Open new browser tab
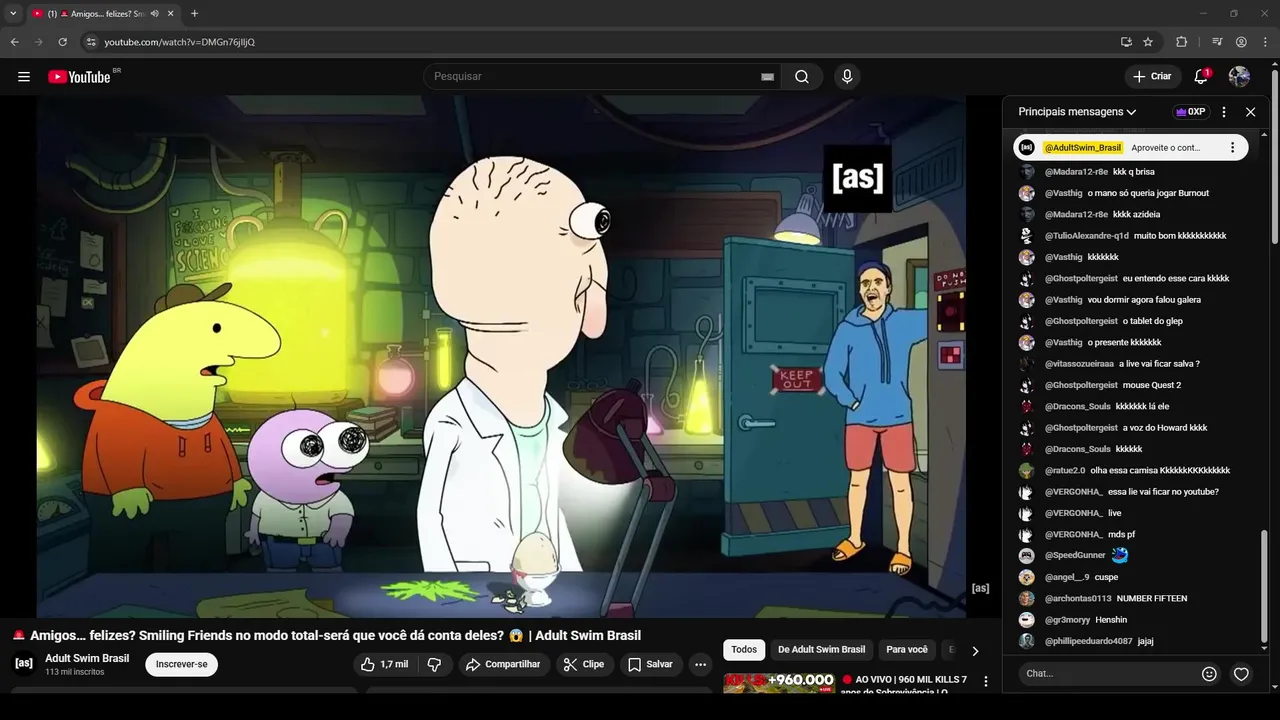Viewport: 1280px width, 720px height. point(194,14)
